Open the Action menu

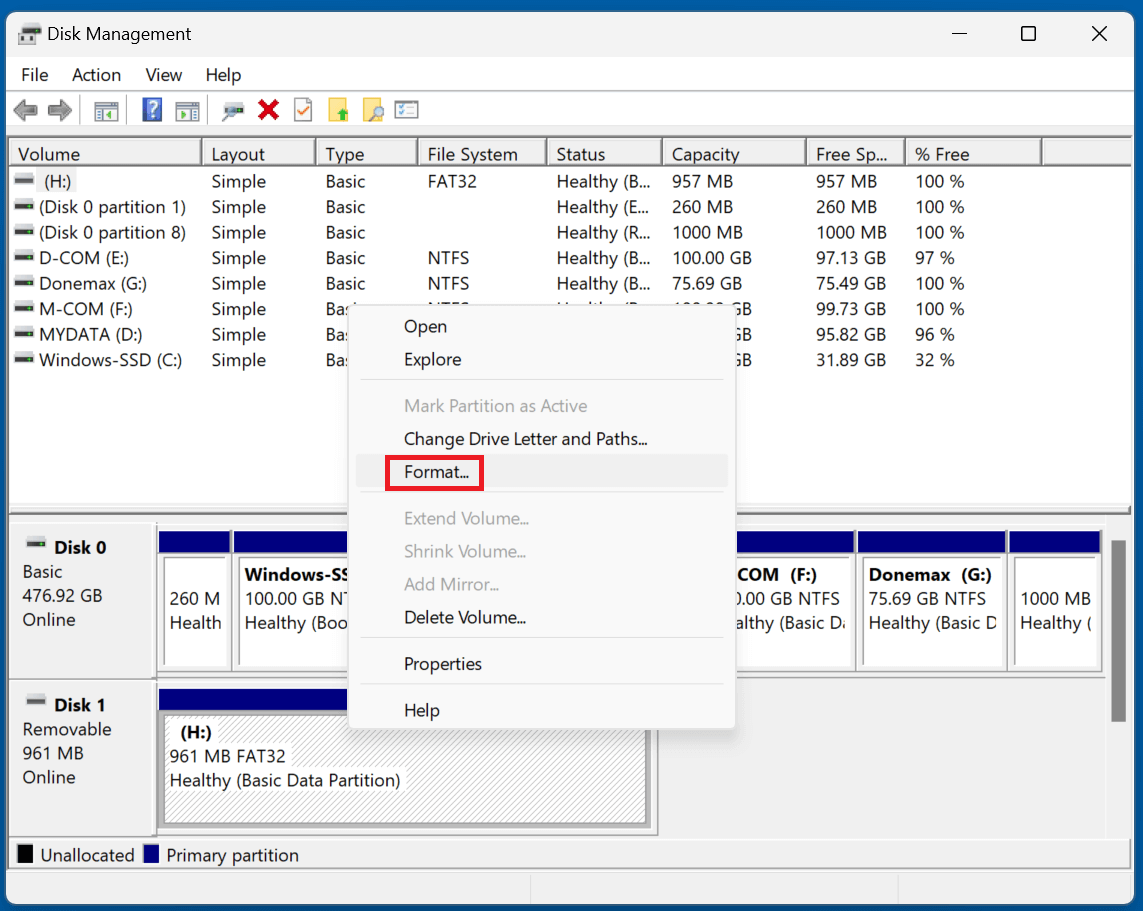coord(96,75)
